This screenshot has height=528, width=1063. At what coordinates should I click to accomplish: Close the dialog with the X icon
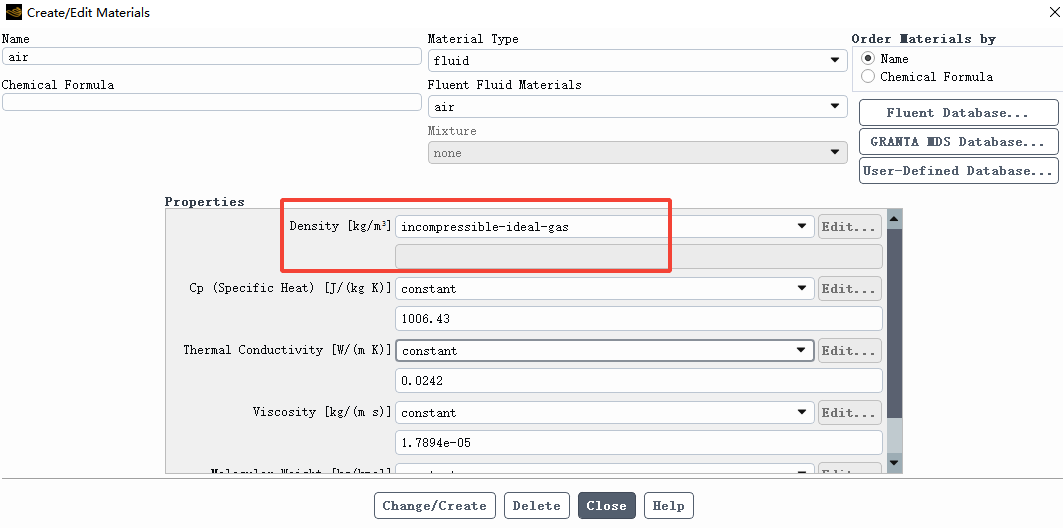tap(1050, 12)
